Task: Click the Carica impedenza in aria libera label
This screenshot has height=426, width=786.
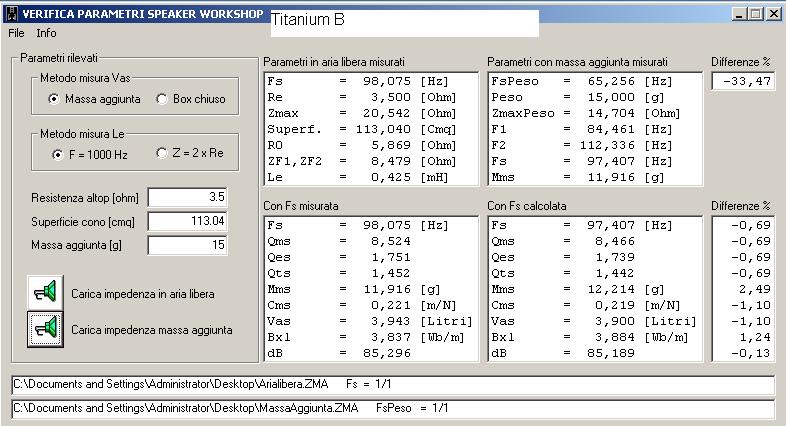Action: click(x=143, y=294)
